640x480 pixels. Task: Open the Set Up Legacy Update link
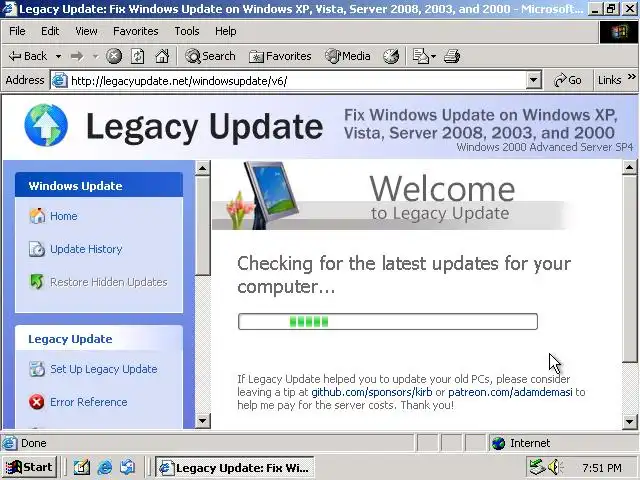(x=104, y=369)
